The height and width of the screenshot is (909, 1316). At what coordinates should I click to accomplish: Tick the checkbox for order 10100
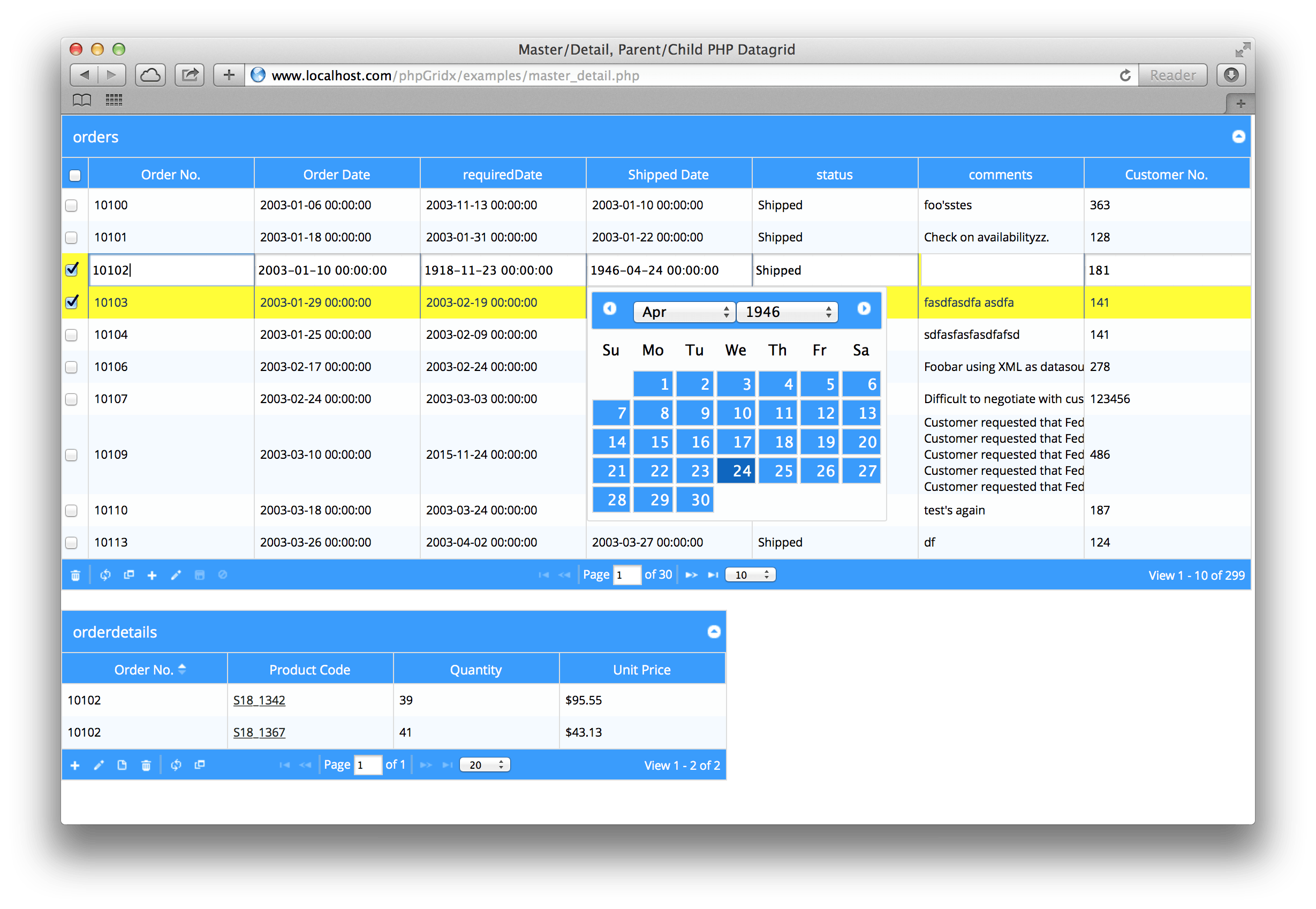tap(72, 206)
